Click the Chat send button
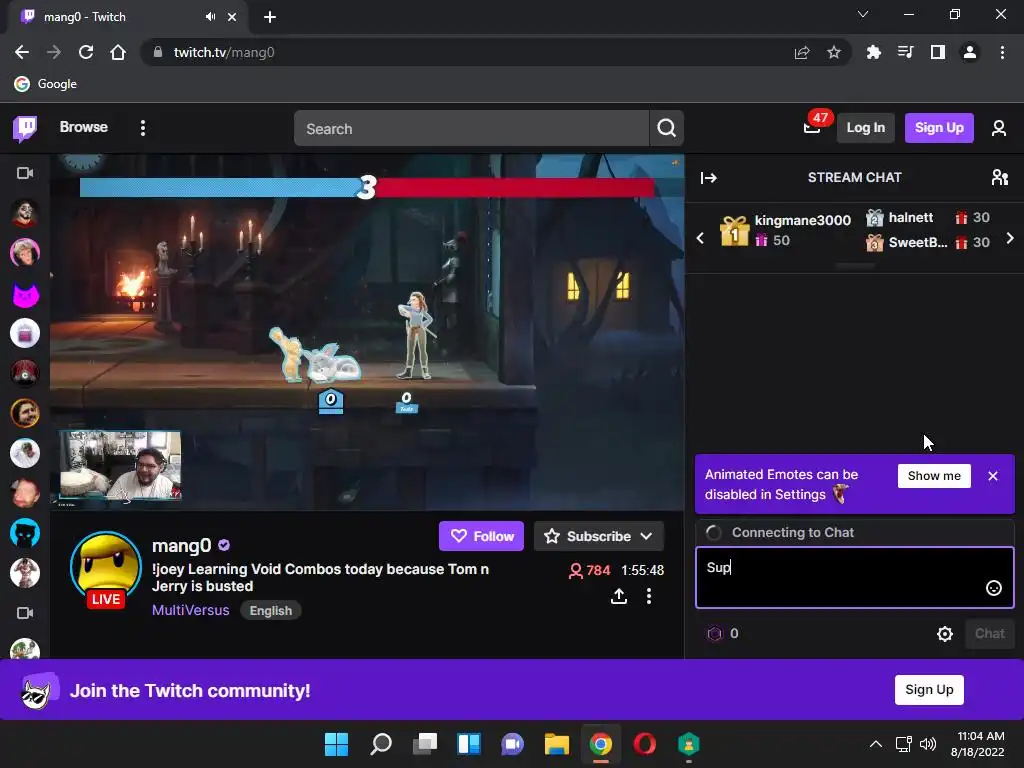Screen dimensions: 1024x768 tap(989, 633)
